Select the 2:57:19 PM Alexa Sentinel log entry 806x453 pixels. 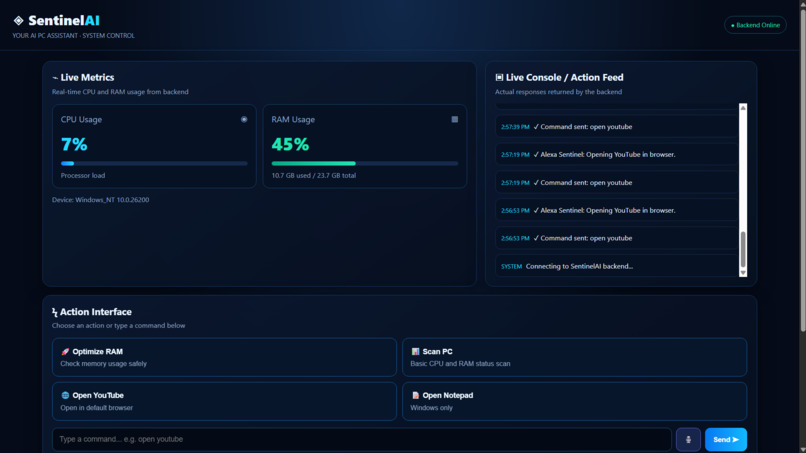click(616, 154)
